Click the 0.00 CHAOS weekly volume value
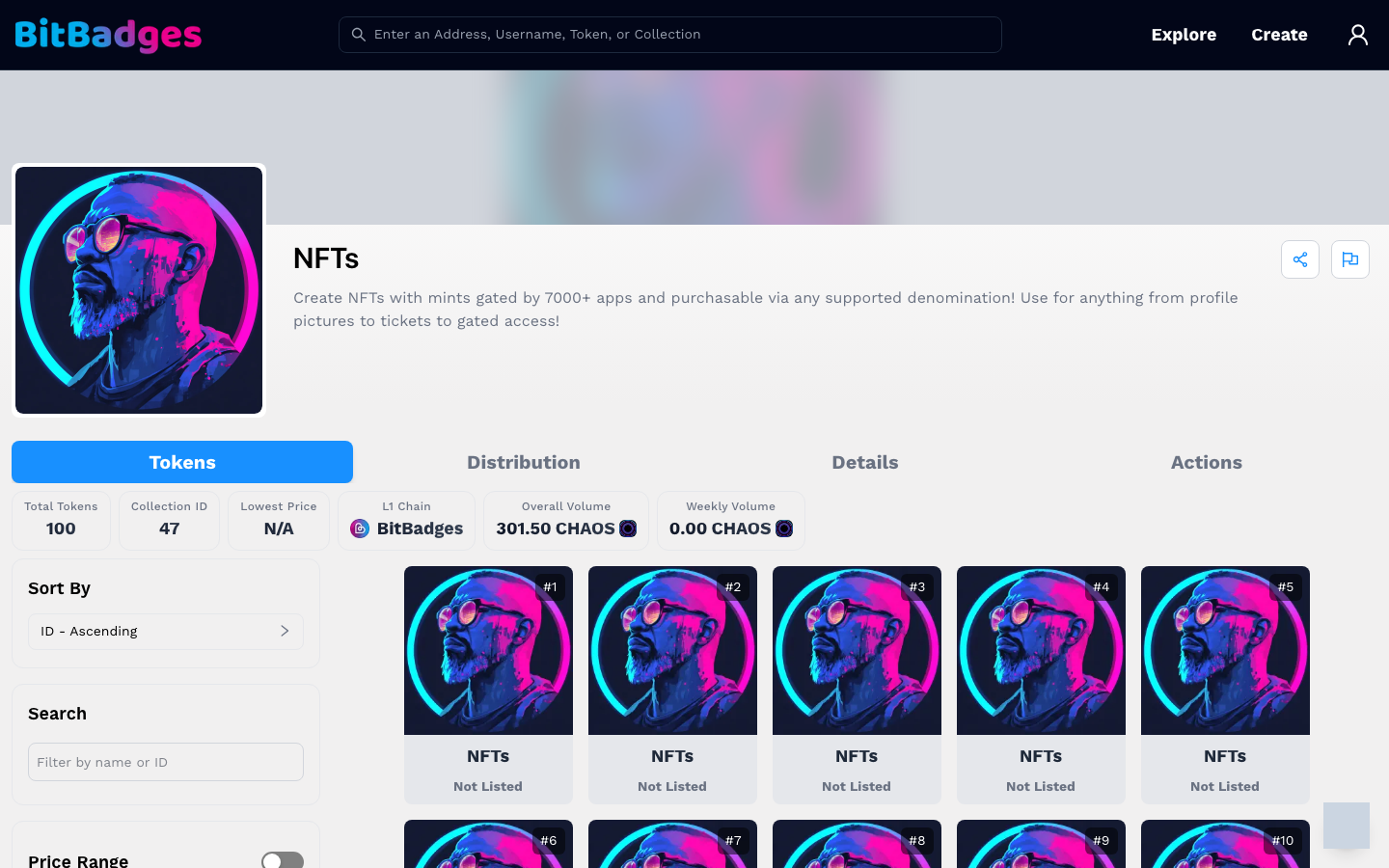The height and width of the screenshot is (868, 1389). click(720, 529)
